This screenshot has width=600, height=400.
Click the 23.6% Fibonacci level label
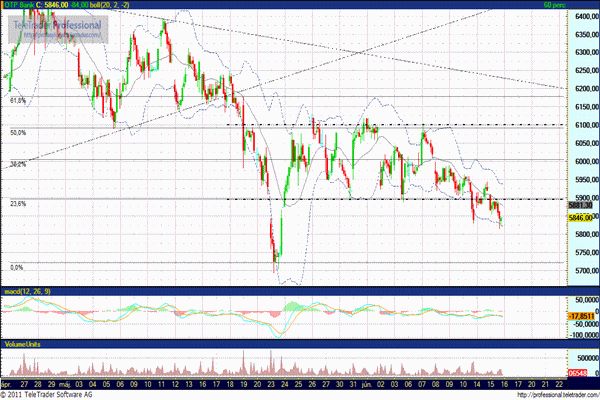click(17, 203)
